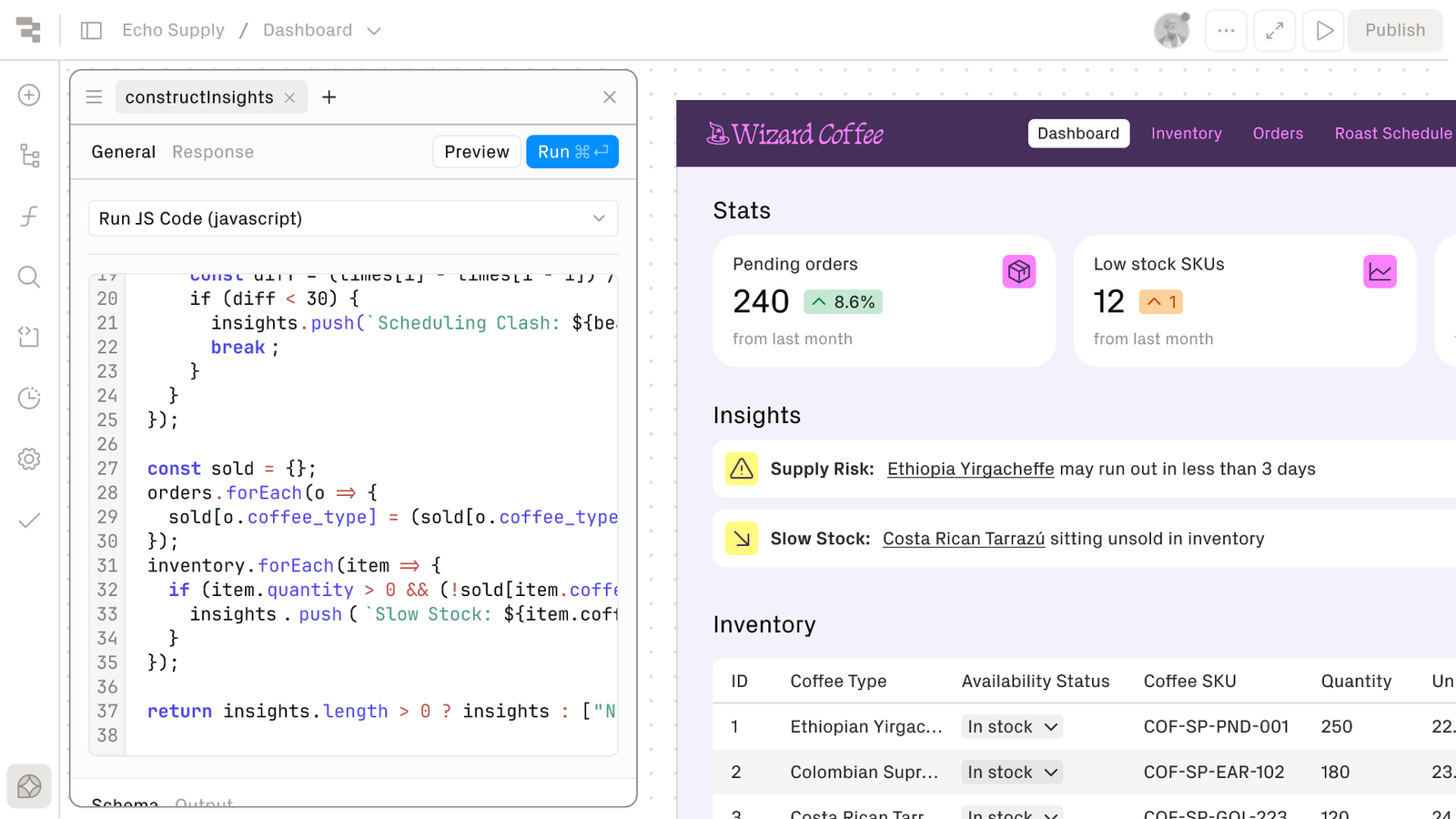Click the add (+) icon in the sidebar
This screenshot has height=819, width=1456.
pyautogui.click(x=28, y=95)
